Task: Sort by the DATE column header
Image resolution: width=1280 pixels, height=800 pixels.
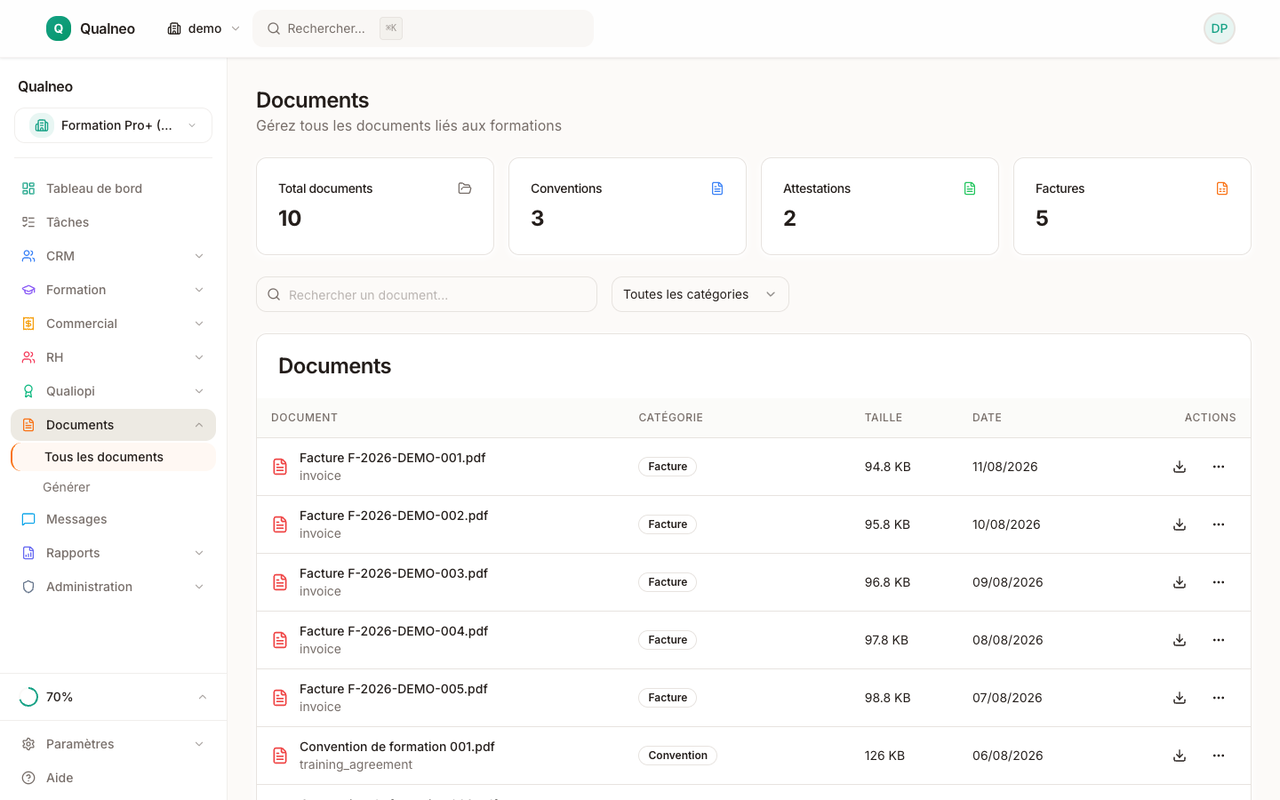Action: click(x=987, y=418)
